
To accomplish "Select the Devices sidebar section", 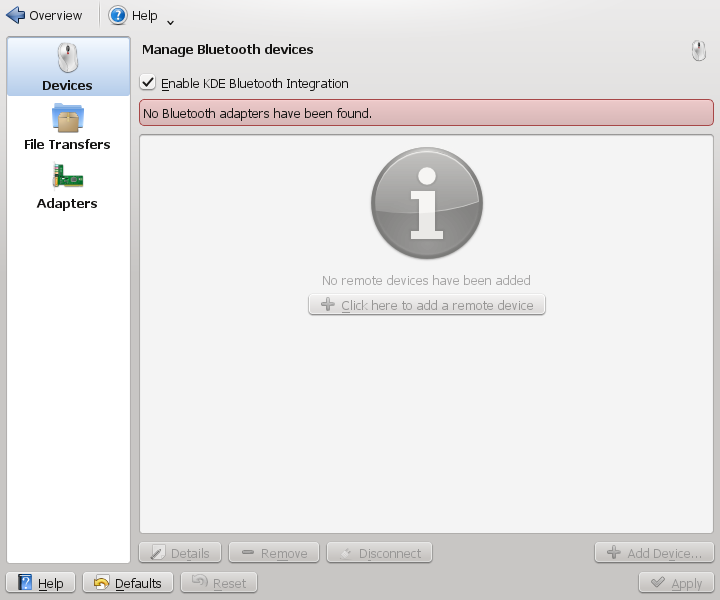I will (68, 67).
